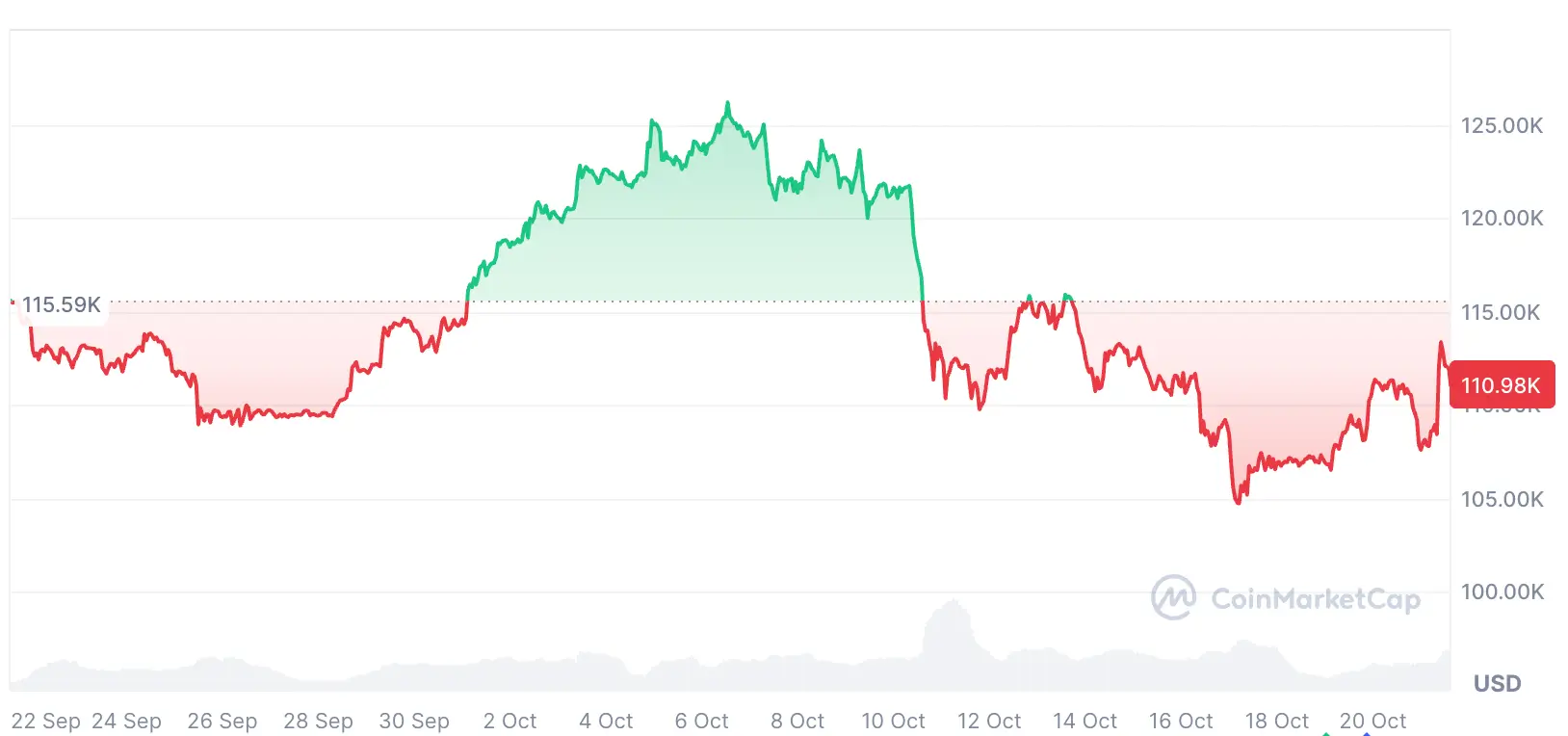Click the highest peak of the green price line
Screen dimensions: 1568x736
[727, 103]
